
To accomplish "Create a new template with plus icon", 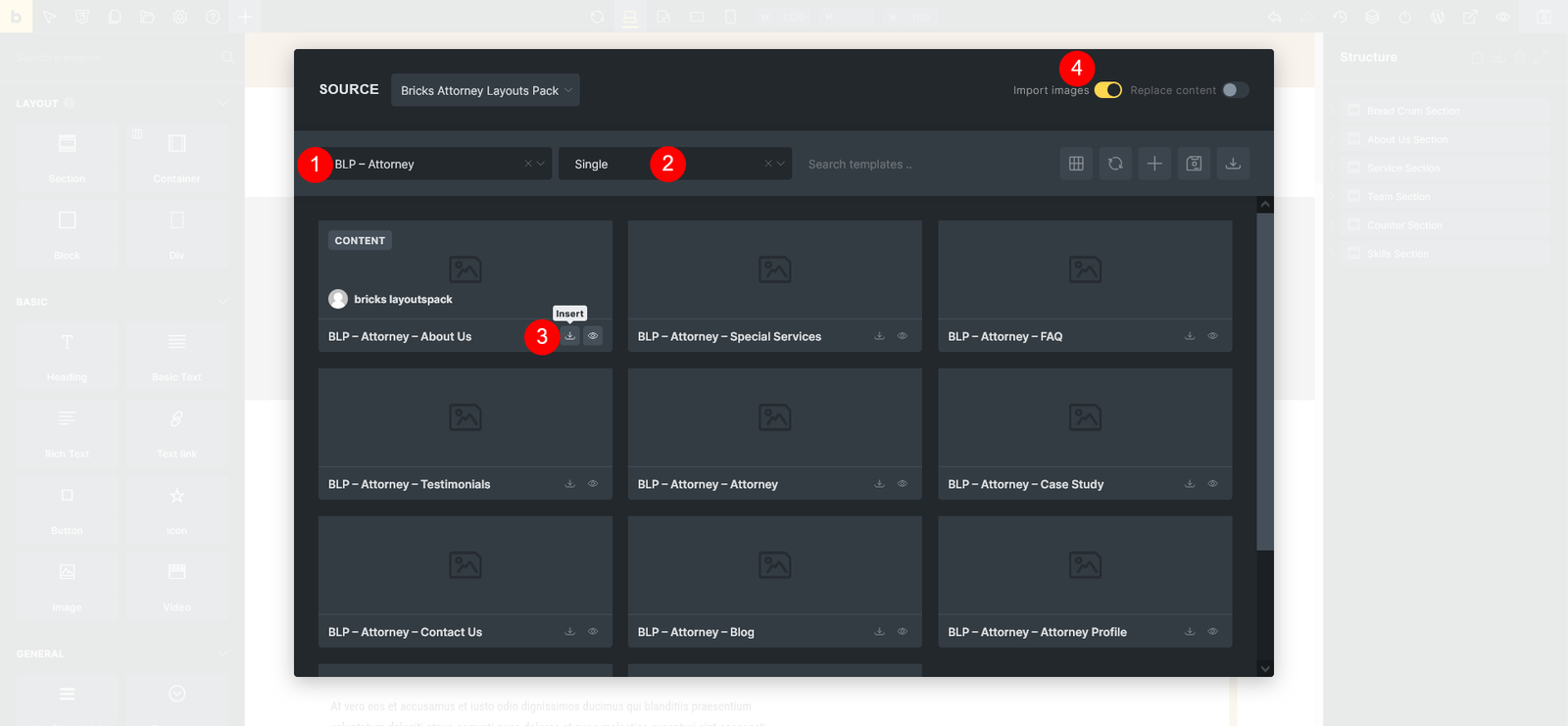I will tap(1154, 164).
